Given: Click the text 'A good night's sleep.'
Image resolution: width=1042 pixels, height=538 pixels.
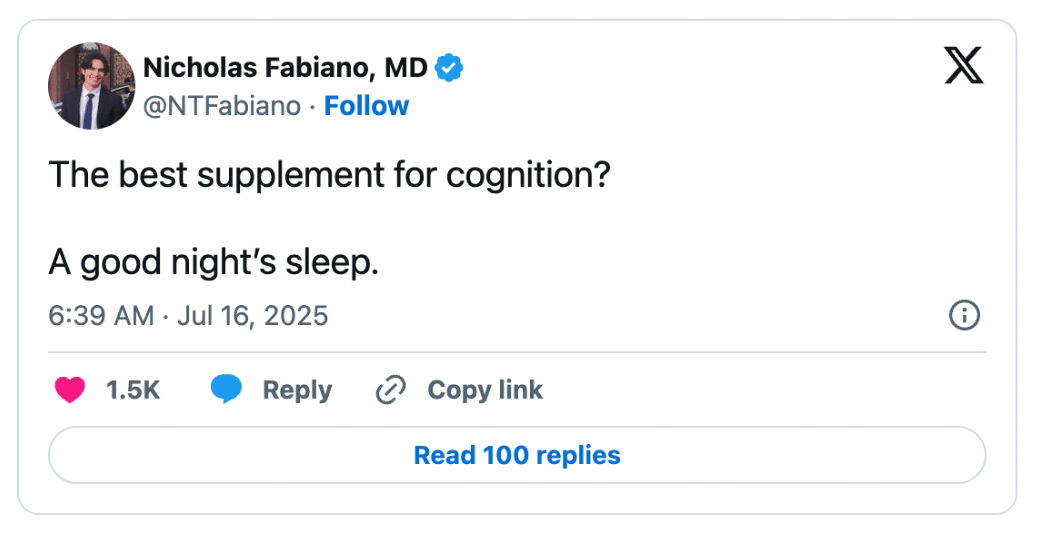Looking at the screenshot, I should pyautogui.click(x=213, y=263).
